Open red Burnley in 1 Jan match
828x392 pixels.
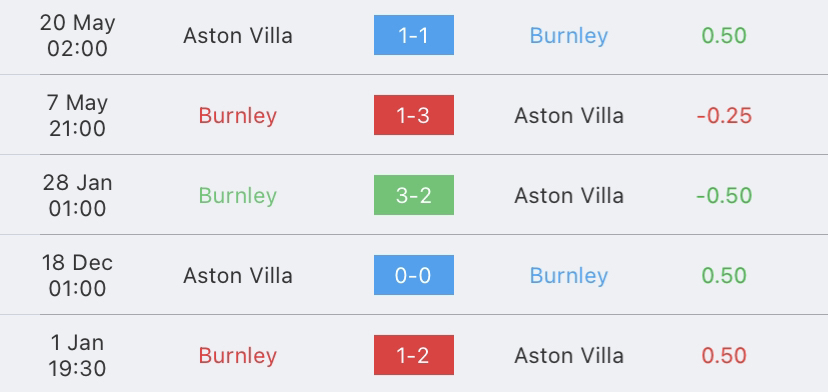click(238, 356)
